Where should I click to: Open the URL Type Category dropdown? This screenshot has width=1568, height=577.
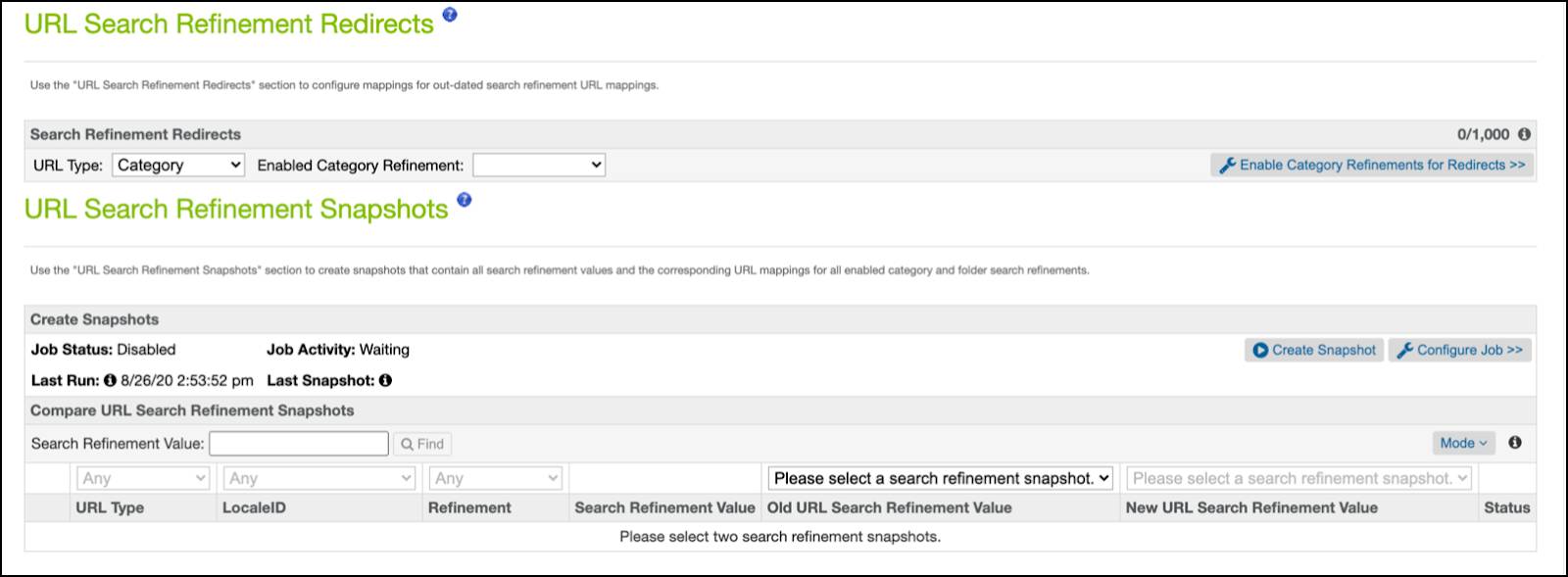click(x=178, y=166)
